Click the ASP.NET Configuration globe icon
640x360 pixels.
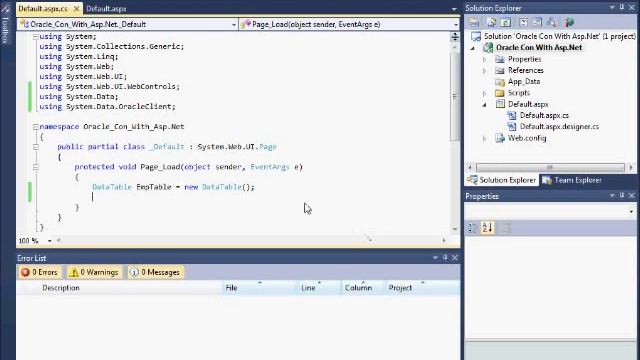click(x=569, y=22)
